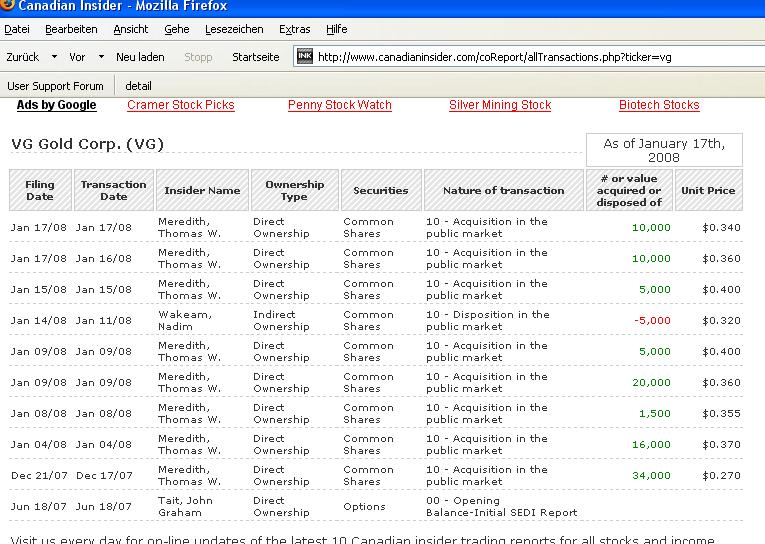The image size is (765, 544).
Task: Click the 20,000 acquired value
Action: [651, 383]
